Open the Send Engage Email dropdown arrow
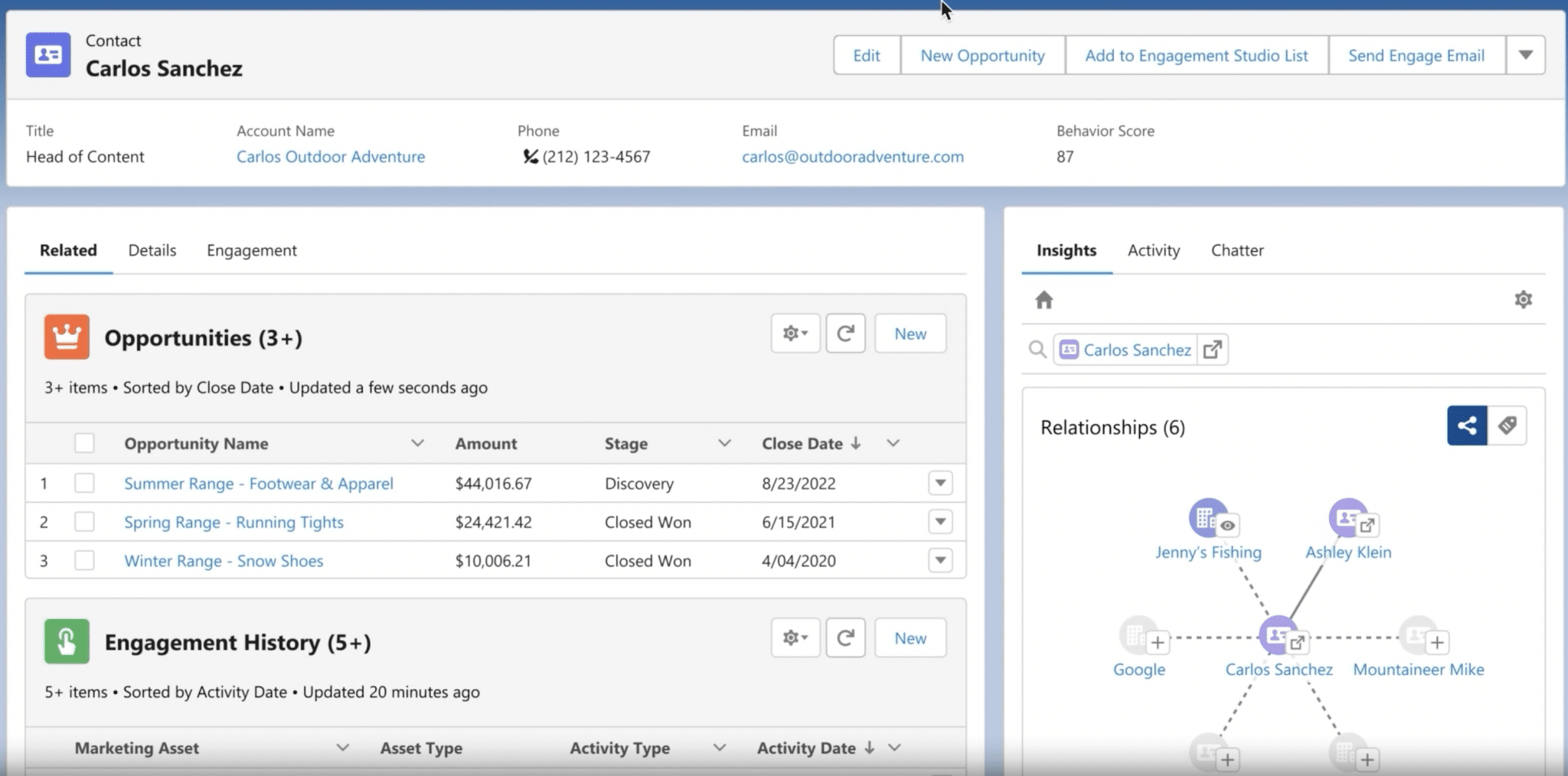 tap(1526, 54)
